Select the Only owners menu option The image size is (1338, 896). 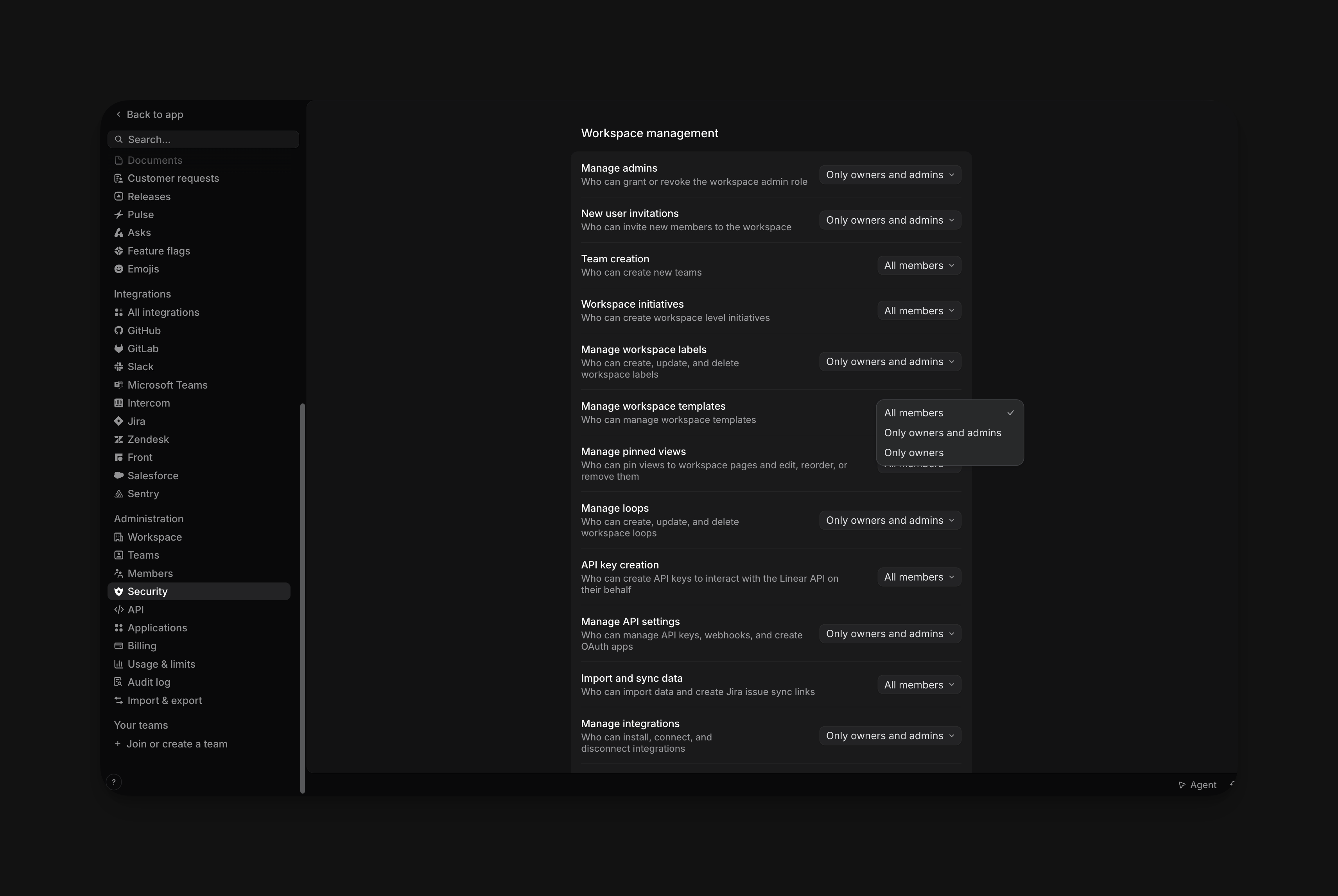949,453
